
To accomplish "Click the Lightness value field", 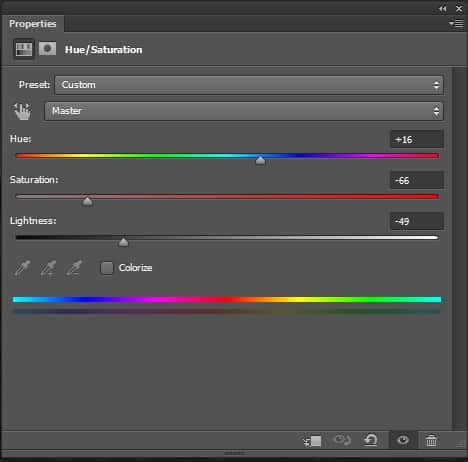I will 417,221.
